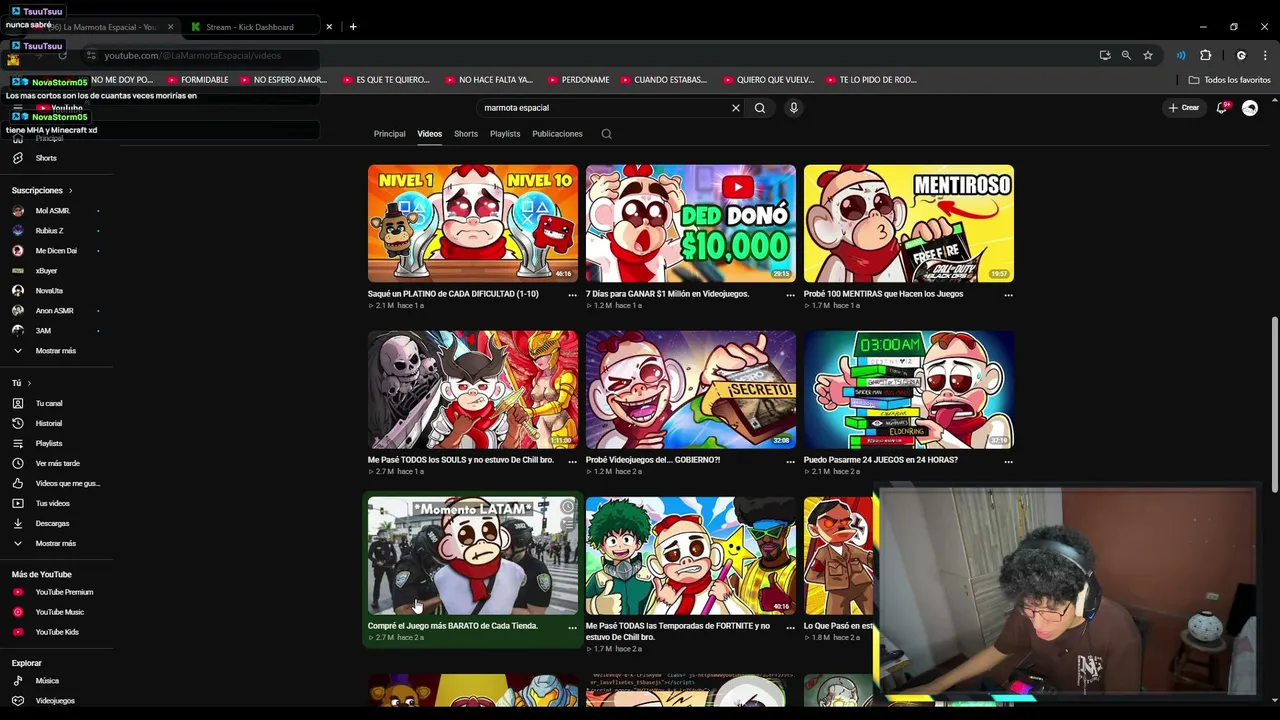
Task: Open Videos que me gustan list
Action: tap(68, 483)
